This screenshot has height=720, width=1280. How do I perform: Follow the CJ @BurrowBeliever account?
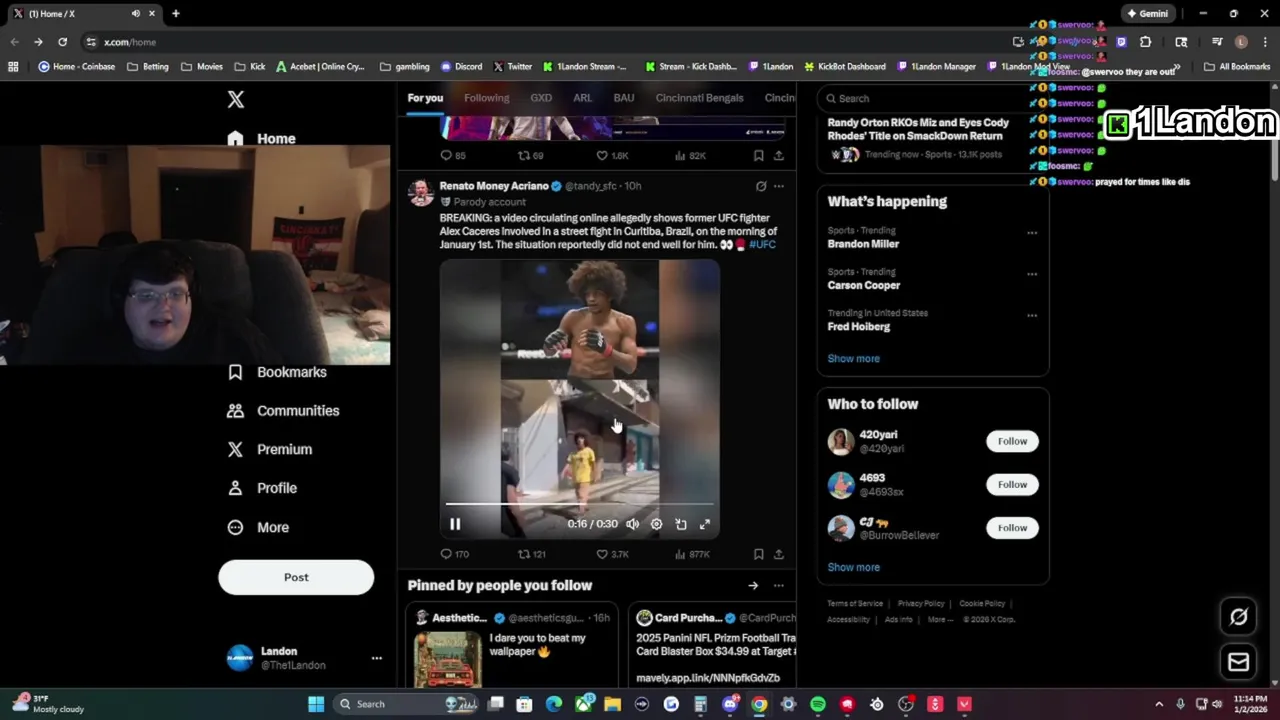(1012, 528)
